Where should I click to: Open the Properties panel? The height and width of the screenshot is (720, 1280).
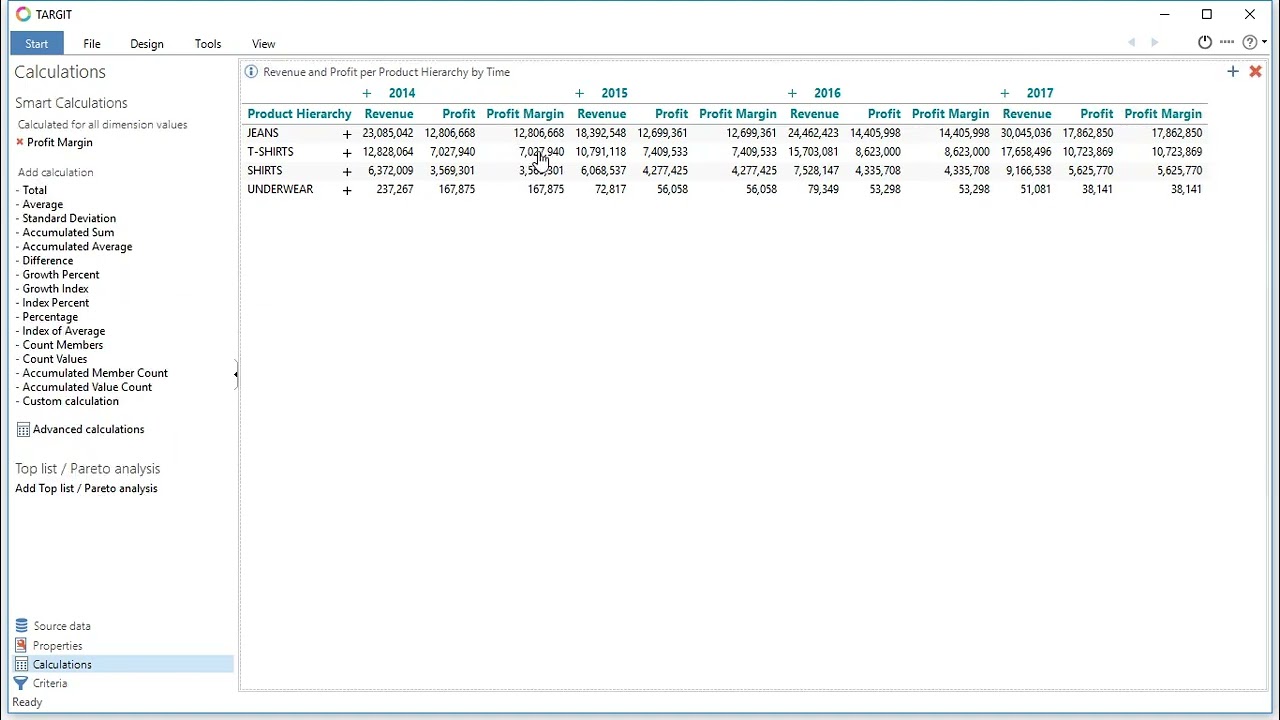pyautogui.click(x=48, y=646)
